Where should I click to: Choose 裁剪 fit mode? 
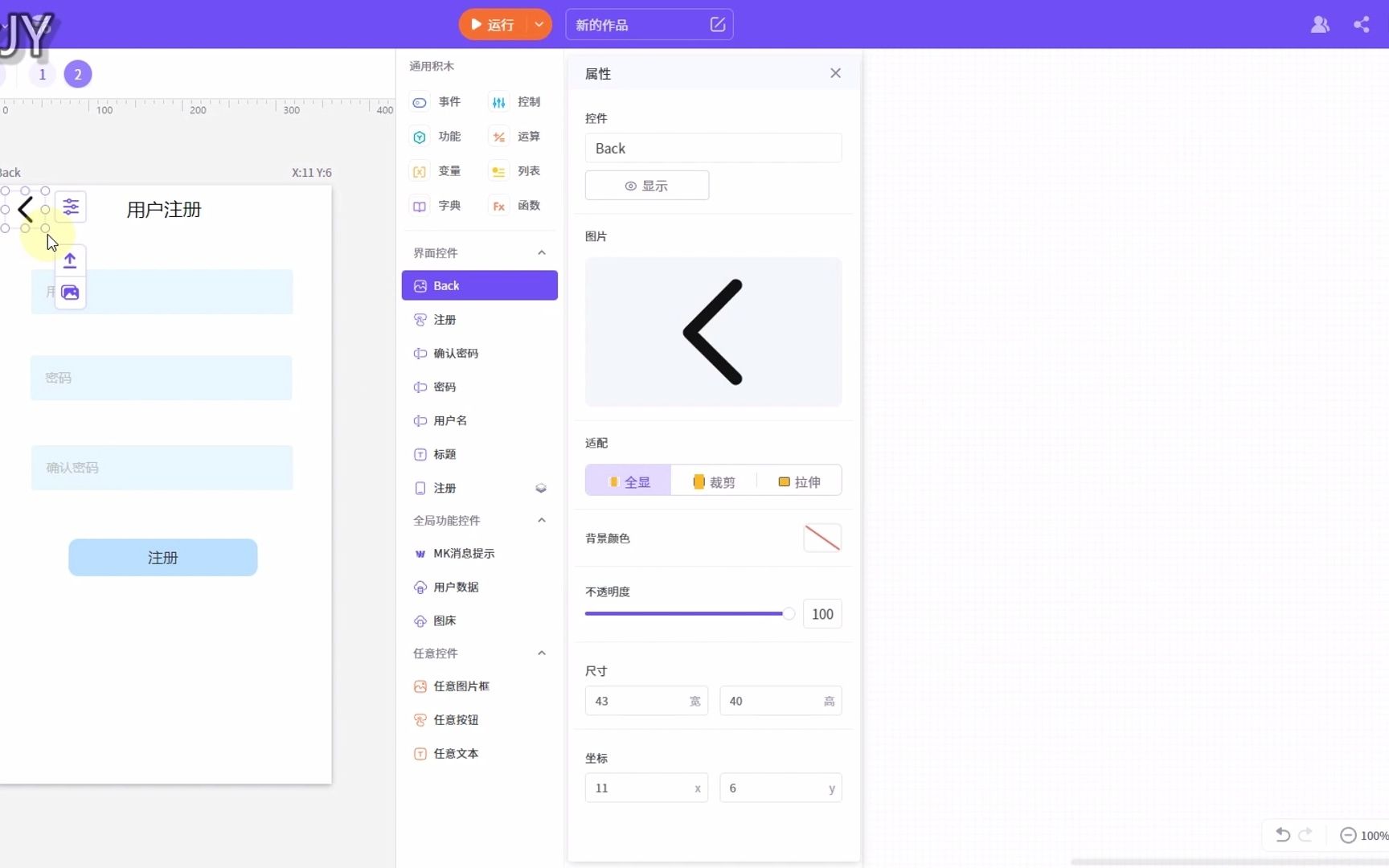coord(714,481)
